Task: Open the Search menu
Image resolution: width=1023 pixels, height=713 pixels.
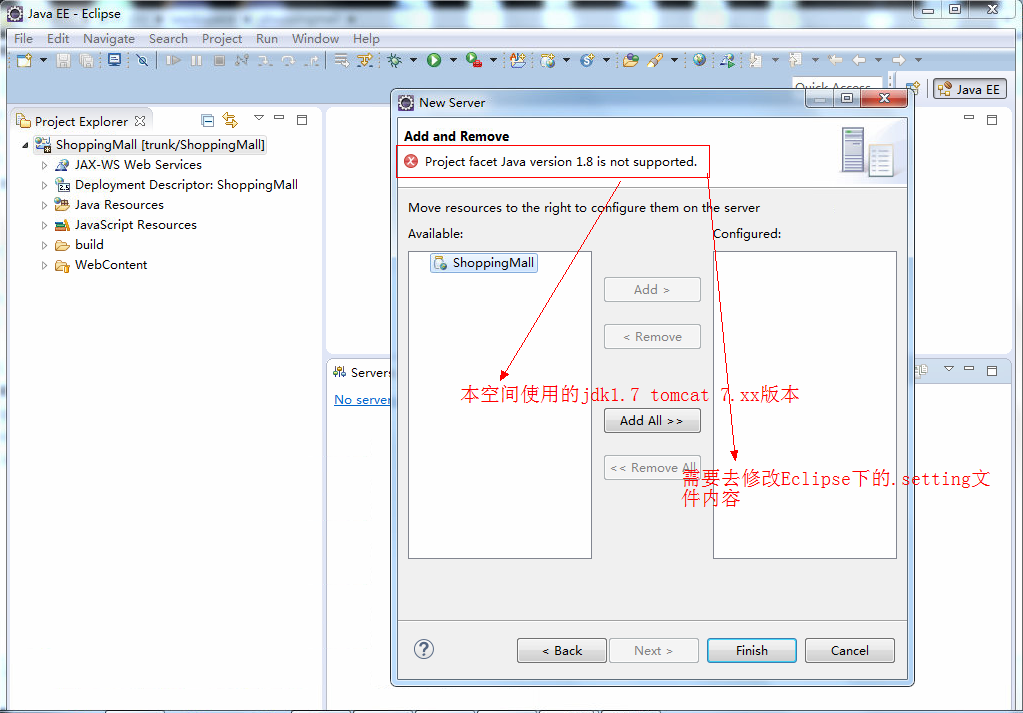Action: [168, 38]
